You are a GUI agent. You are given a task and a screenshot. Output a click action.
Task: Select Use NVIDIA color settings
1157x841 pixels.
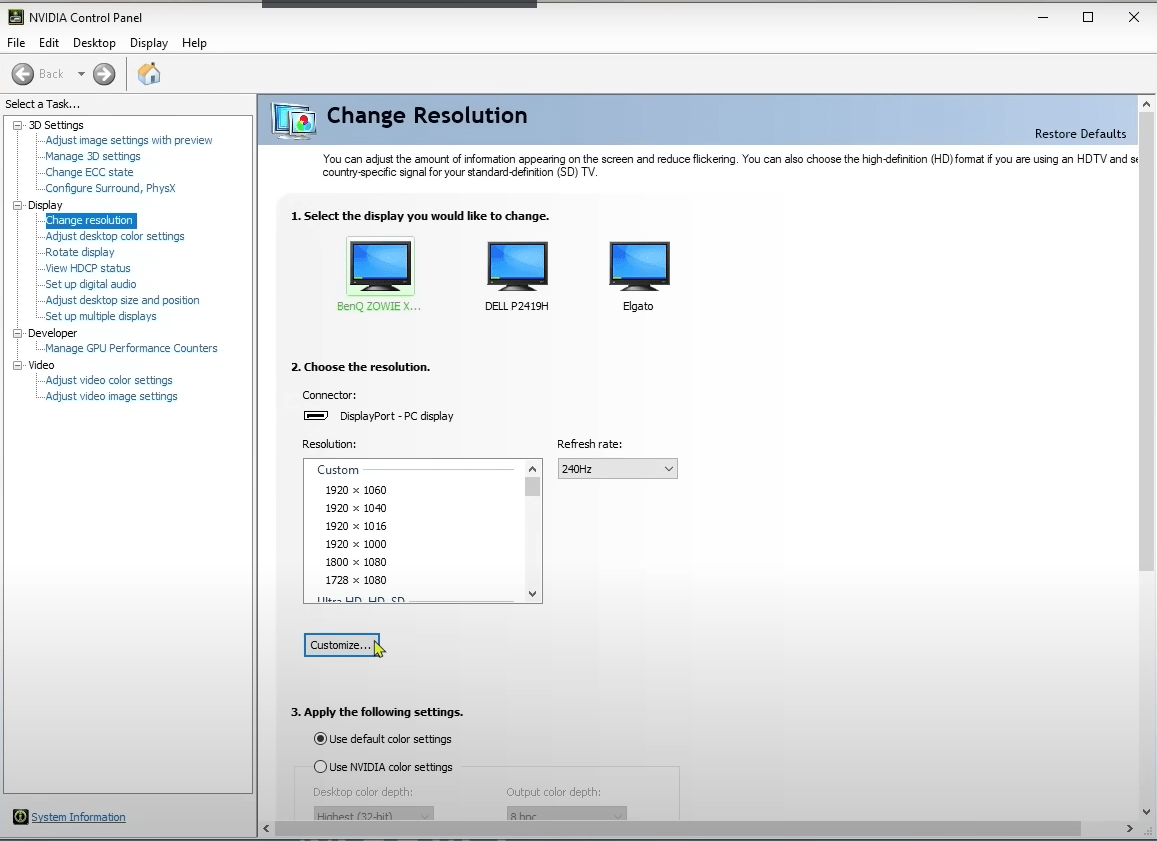pyautogui.click(x=320, y=766)
